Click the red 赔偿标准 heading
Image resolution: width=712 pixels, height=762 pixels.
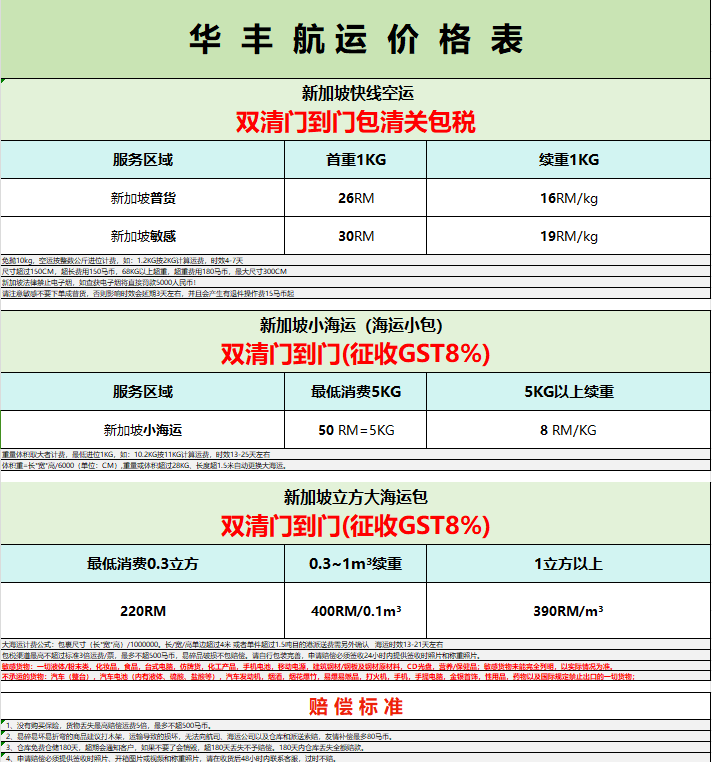(356, 706)
